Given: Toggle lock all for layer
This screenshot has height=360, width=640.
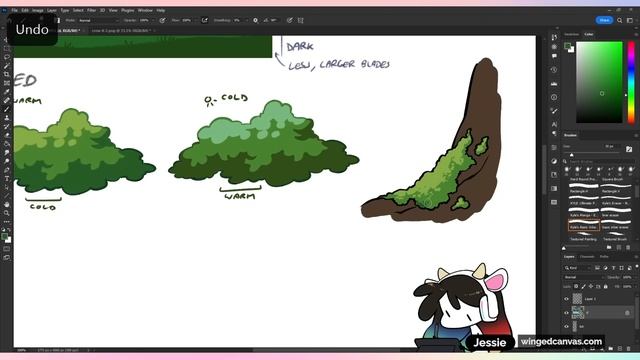Looking at the screenshot, I should (x=605, y=287).
